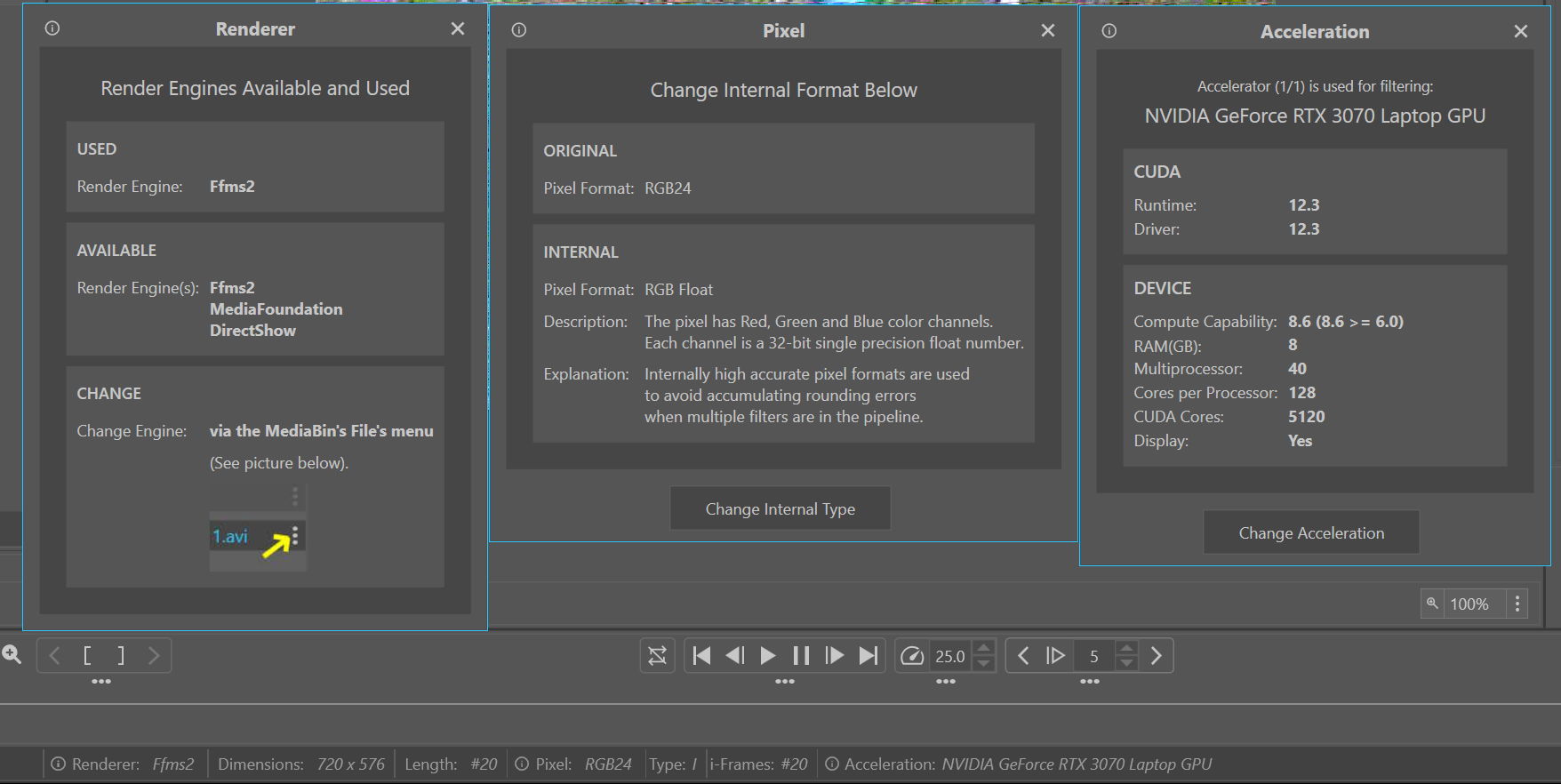1561x784 pixels.
Task: Click the Length #20 status entry
Action: [x=451, y=764]
